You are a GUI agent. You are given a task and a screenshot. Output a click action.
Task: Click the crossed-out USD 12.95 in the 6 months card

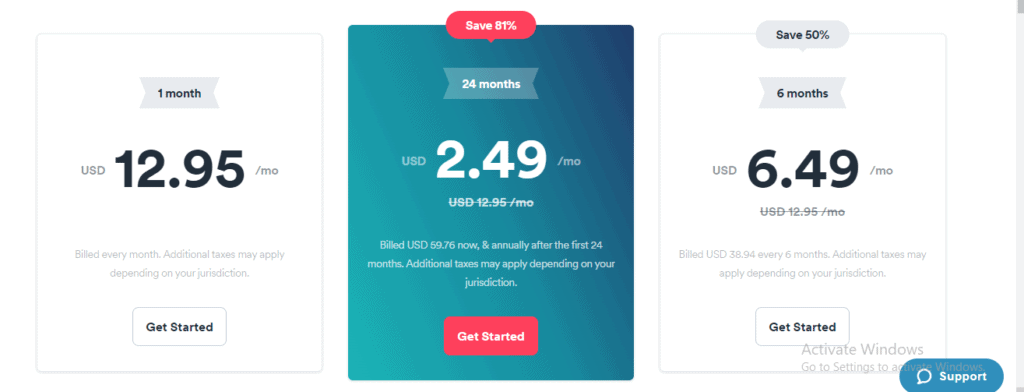pos(803,212)
